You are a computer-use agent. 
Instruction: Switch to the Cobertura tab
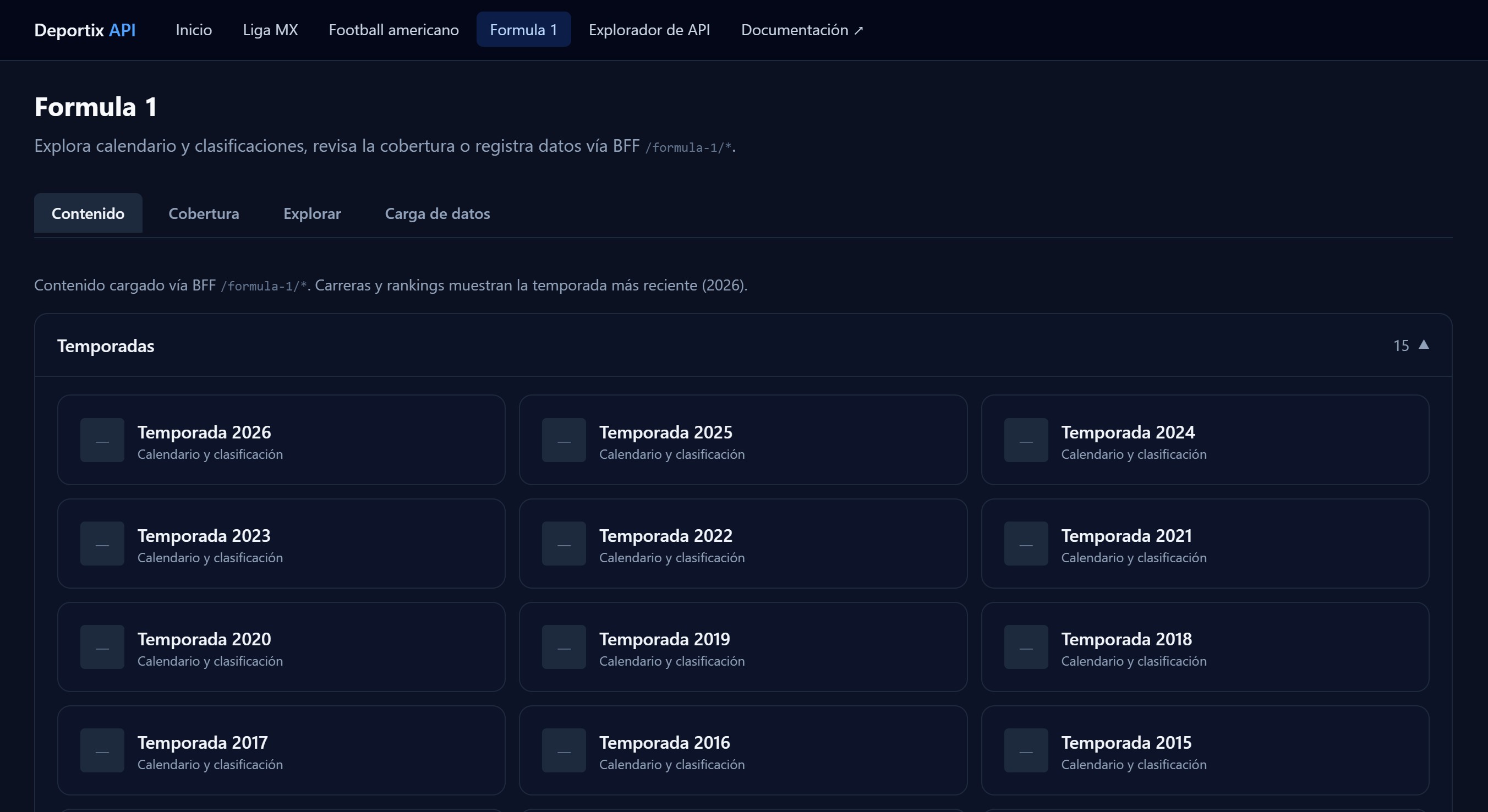[203, 213]
